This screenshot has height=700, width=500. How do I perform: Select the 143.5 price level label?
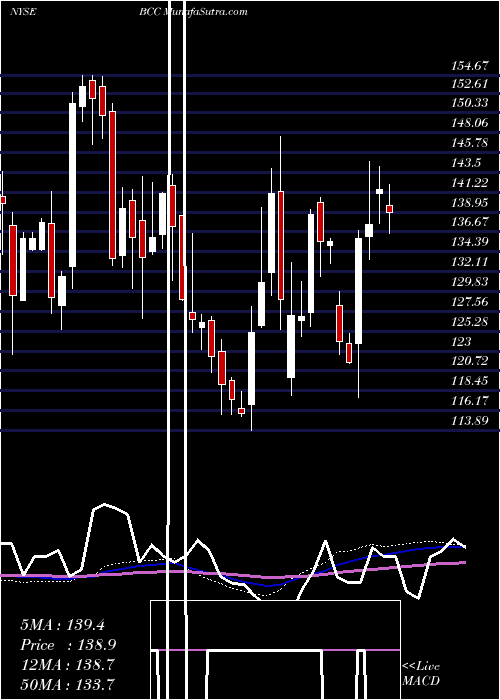pos(466,162)
